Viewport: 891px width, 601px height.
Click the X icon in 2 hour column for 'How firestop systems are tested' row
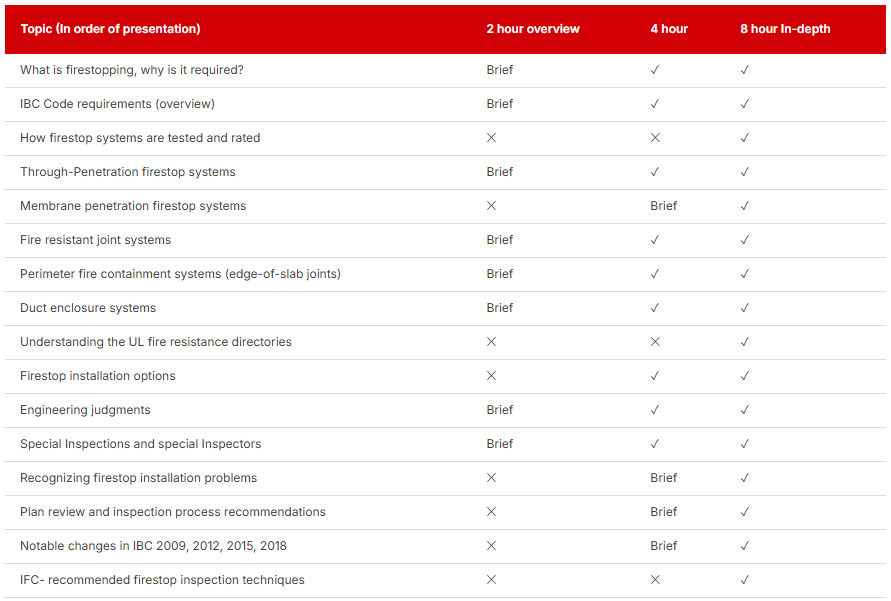coord(491,138)
